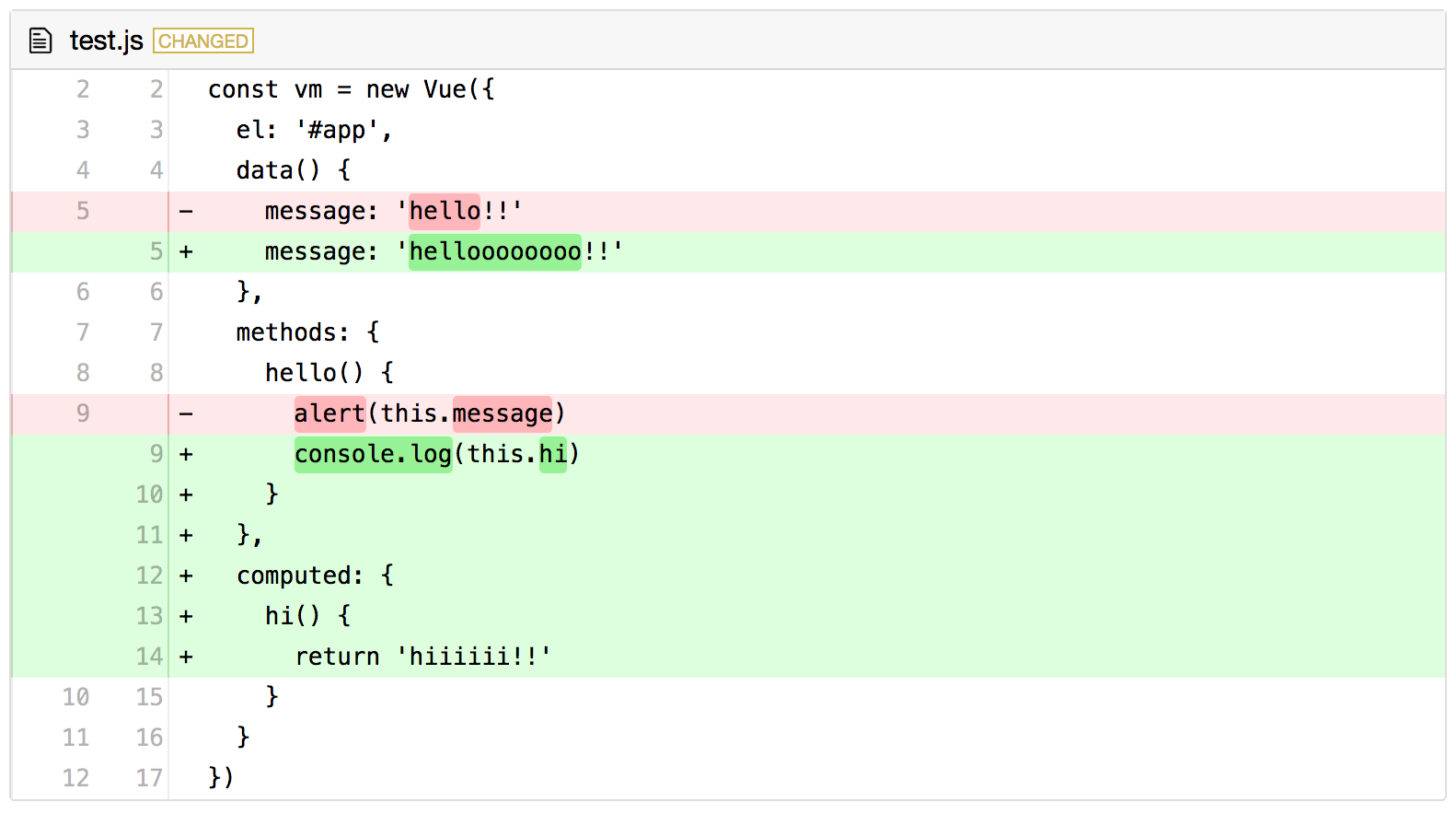Select old line number 12
The width and height of the screenshot is (1456, 814).
pos(76,778)
